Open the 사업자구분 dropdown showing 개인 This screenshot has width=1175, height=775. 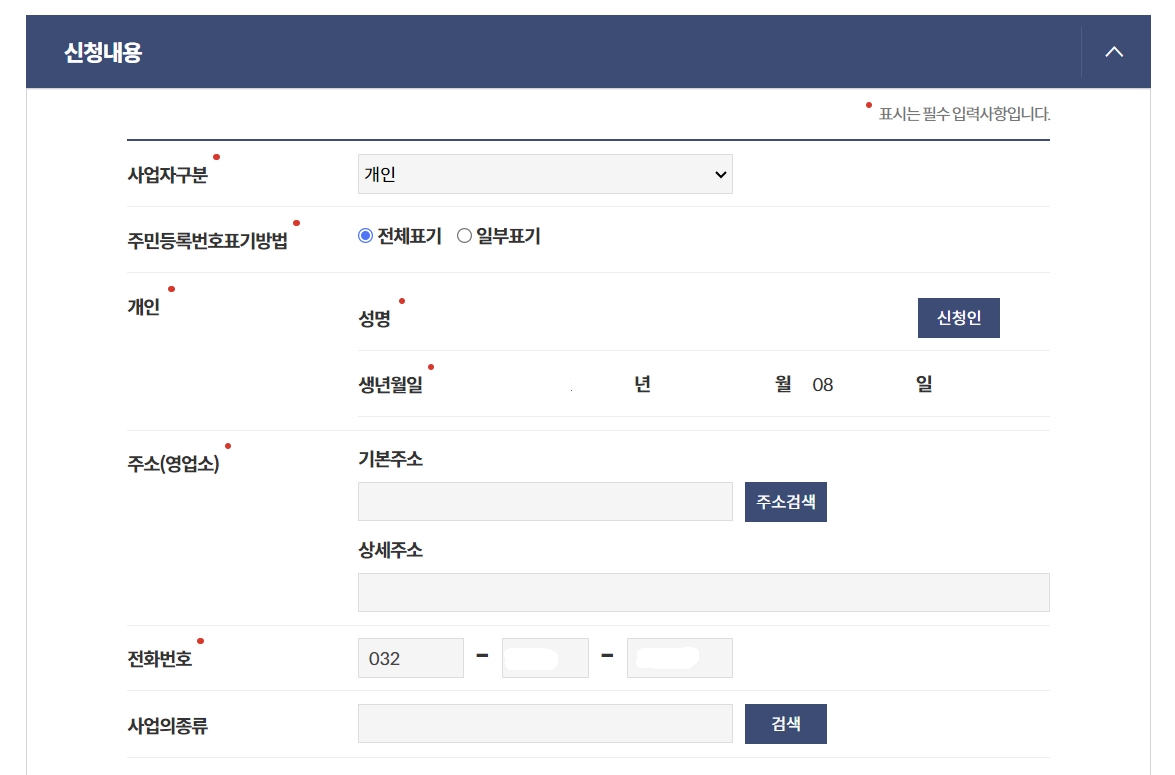pos(545,174)
